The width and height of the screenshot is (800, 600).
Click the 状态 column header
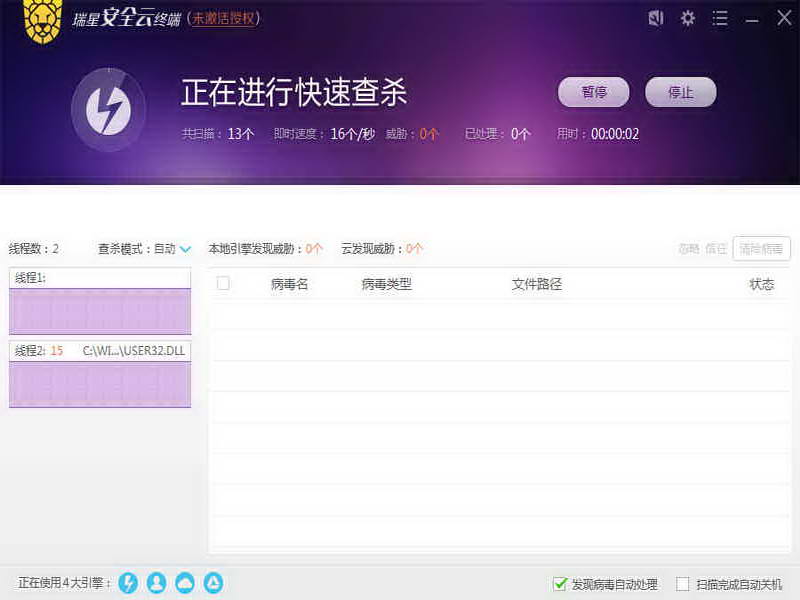point(762,284)
